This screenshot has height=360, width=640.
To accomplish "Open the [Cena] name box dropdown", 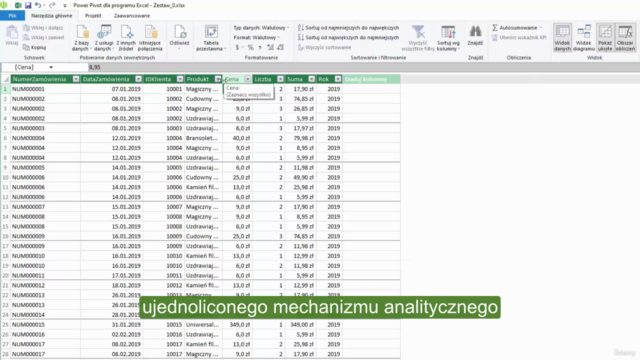I will coord(51,67).
